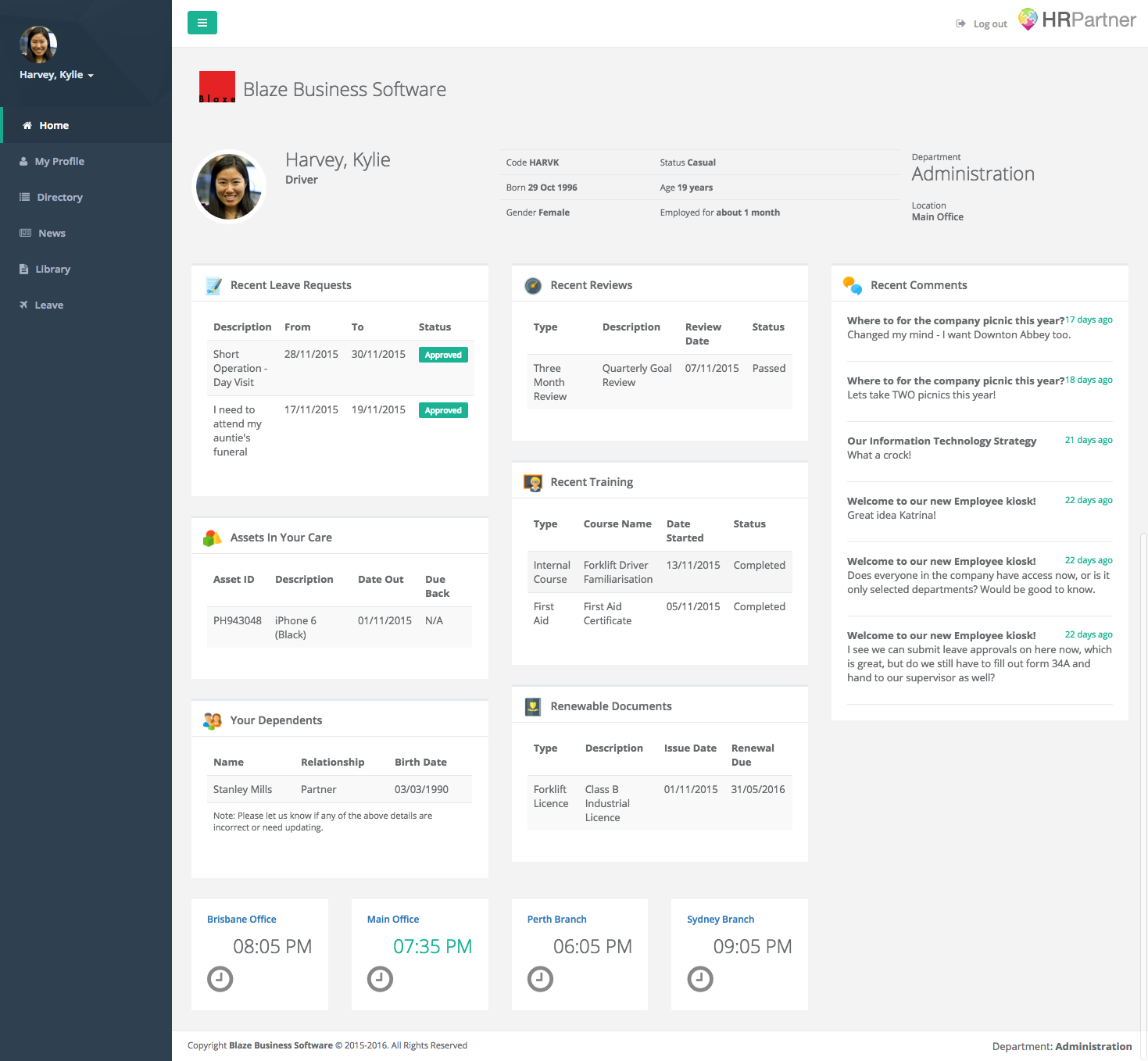Select Home in the sidebar
This screenshot has height=1061, width=1148.
click(x=86, y=125)
